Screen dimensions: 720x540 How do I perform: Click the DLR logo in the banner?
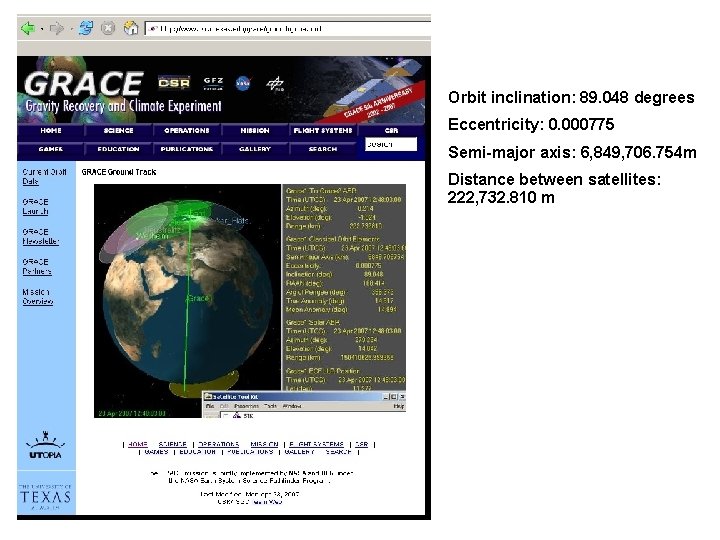276,84
